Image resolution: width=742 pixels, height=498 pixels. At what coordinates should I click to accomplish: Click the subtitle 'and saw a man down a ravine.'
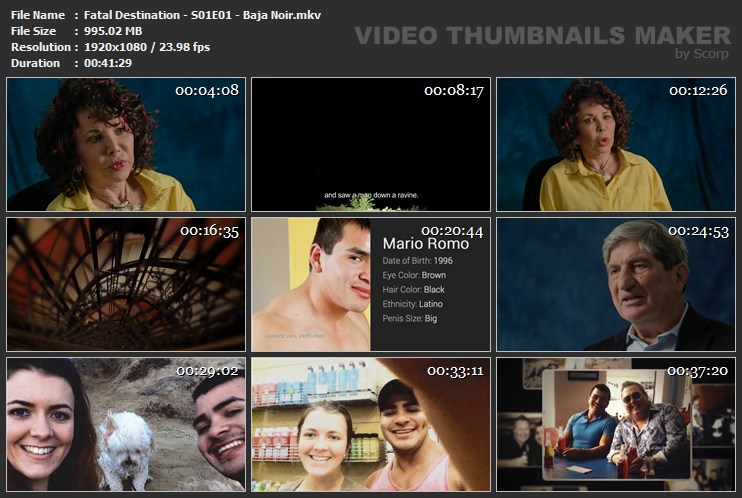371,195
